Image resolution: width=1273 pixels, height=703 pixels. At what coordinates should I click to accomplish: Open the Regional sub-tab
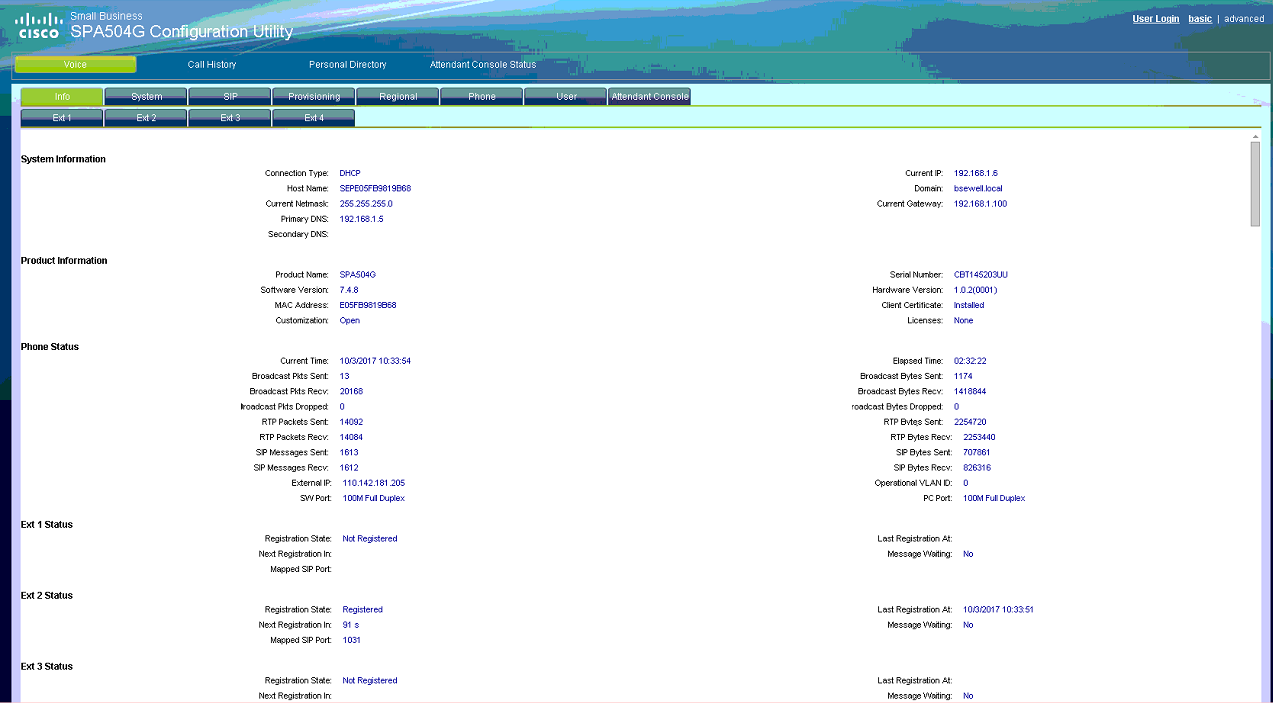(398, 97)
